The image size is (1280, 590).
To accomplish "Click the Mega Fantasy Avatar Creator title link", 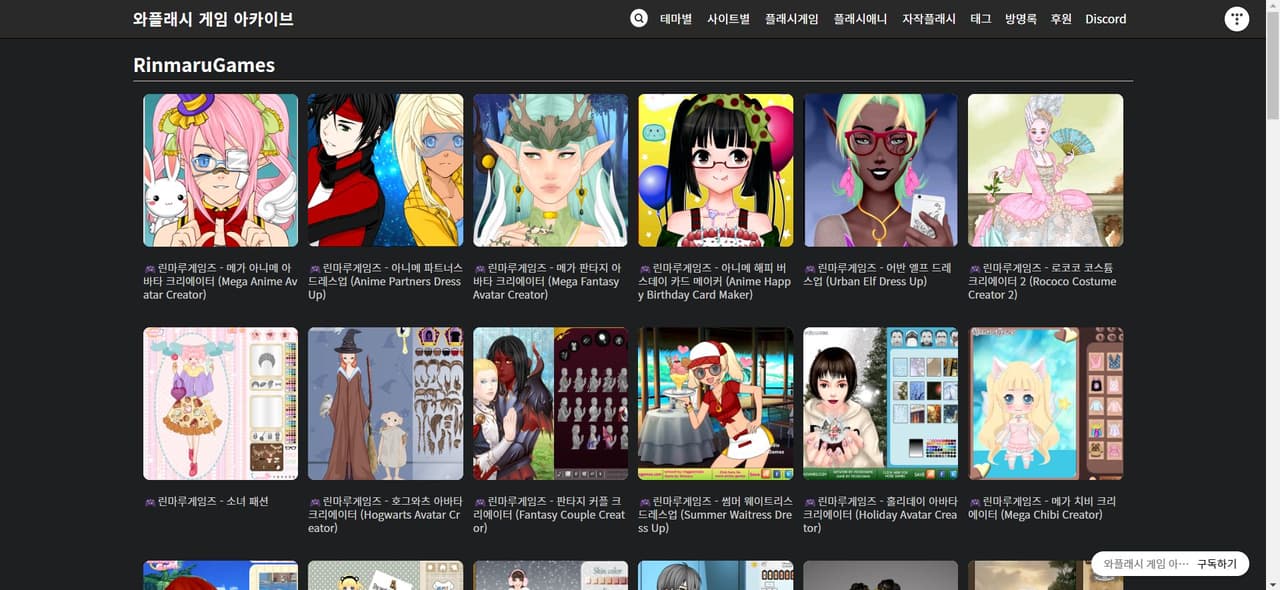I will pyautogui.click(x=550, y=281).
